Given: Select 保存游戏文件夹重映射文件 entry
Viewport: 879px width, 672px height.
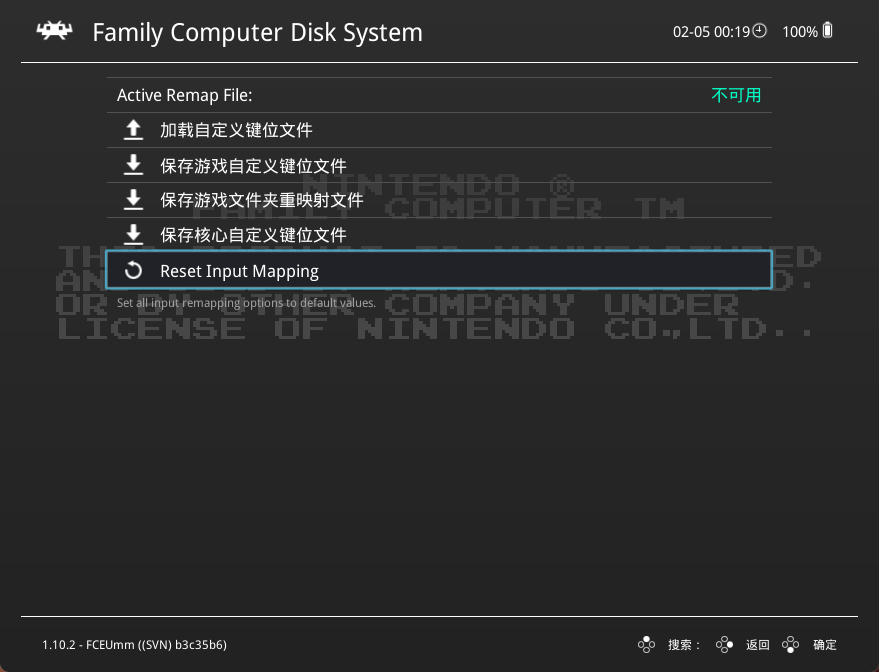Looking at the screenshot, I should pos(440,200).
